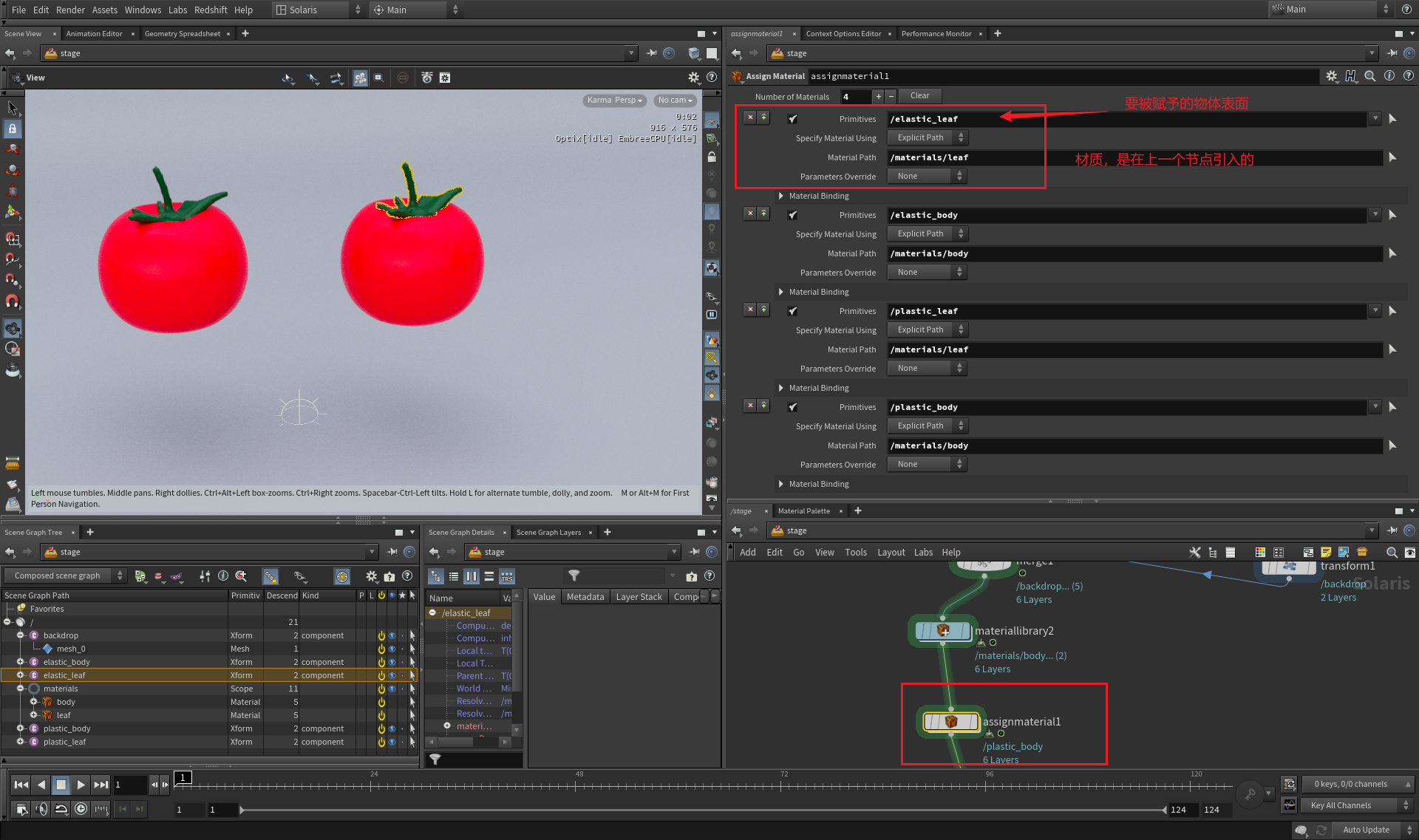Image resolution: width=1419 pixels, height=840 pixels.
Task: Open Specify Material Using dropdown for elastic_body
Action: click(x=928, y=233)
